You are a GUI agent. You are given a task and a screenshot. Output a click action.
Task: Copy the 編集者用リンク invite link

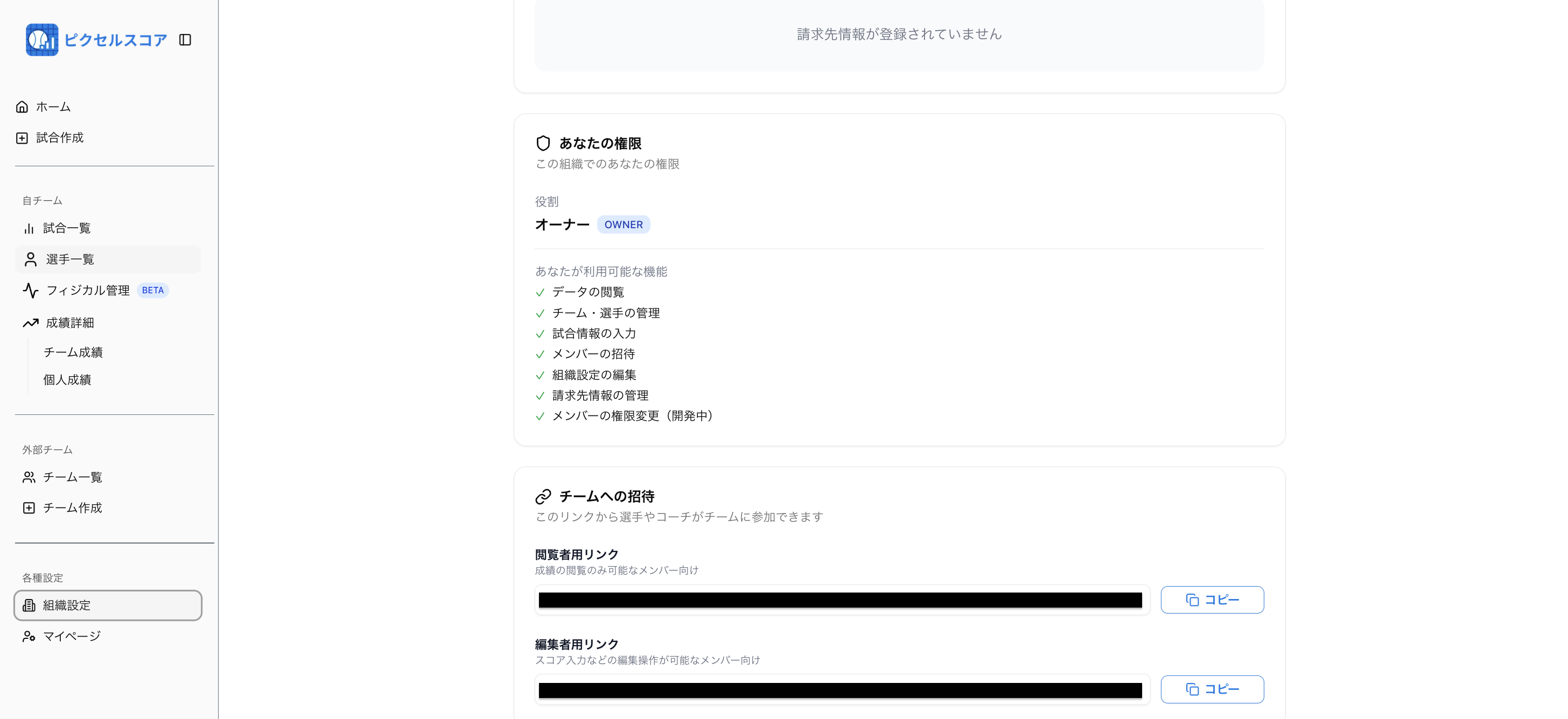[x=1212, y=689]
